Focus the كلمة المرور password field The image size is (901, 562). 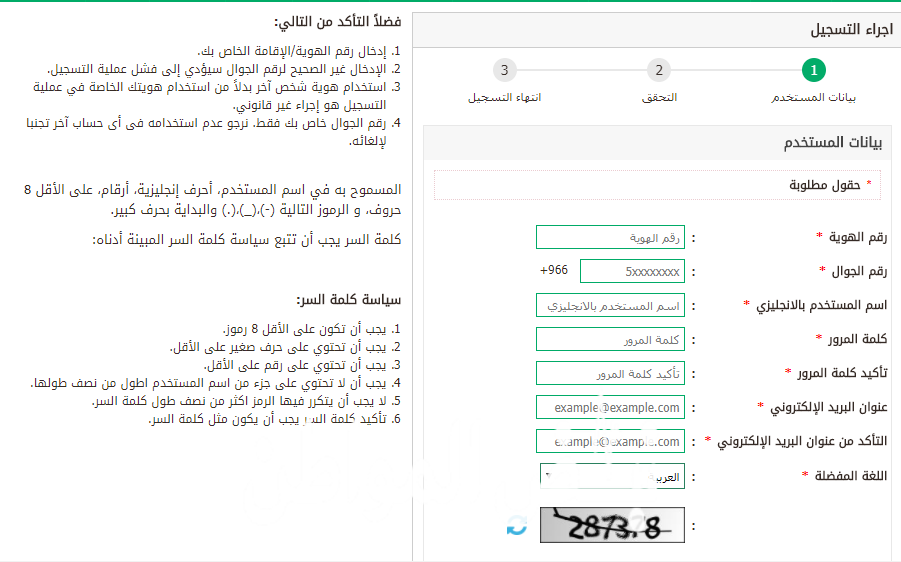(610, 339)
